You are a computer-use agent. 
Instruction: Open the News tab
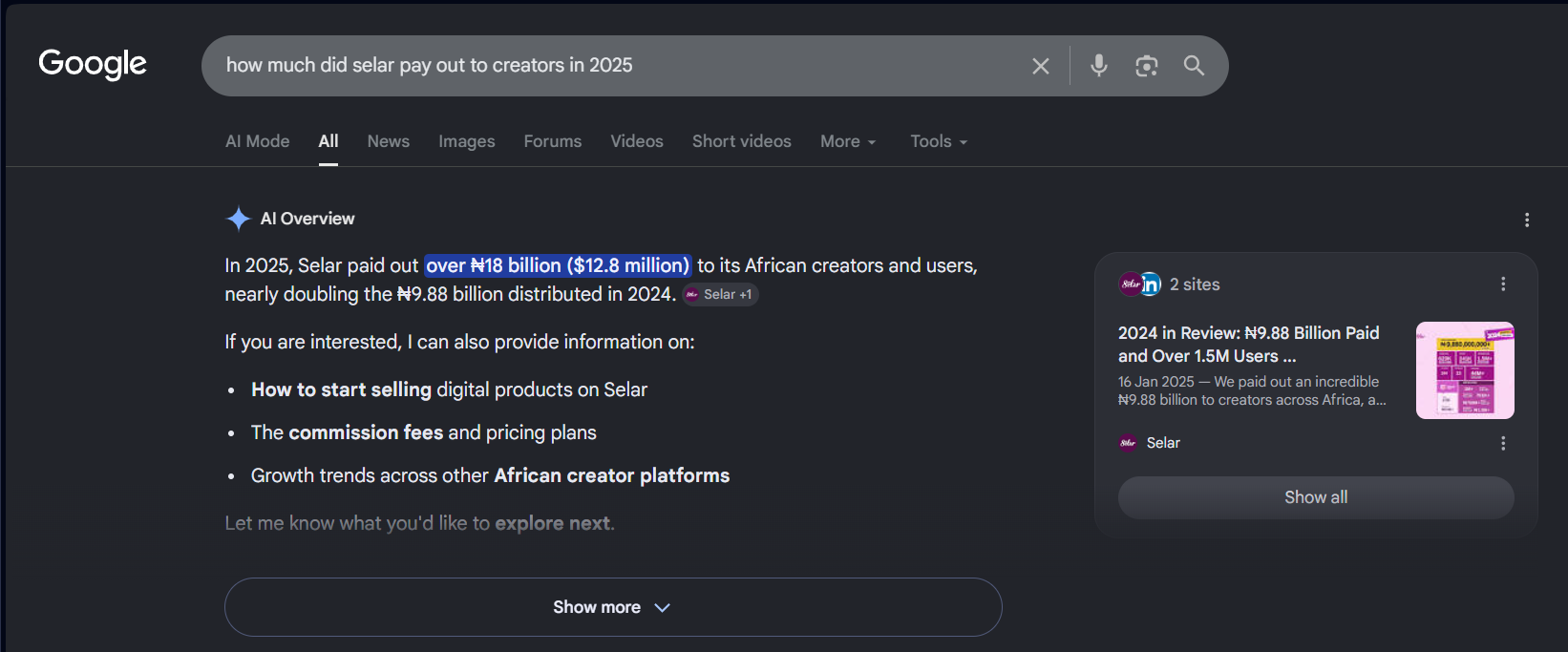(x=389, y=141)
